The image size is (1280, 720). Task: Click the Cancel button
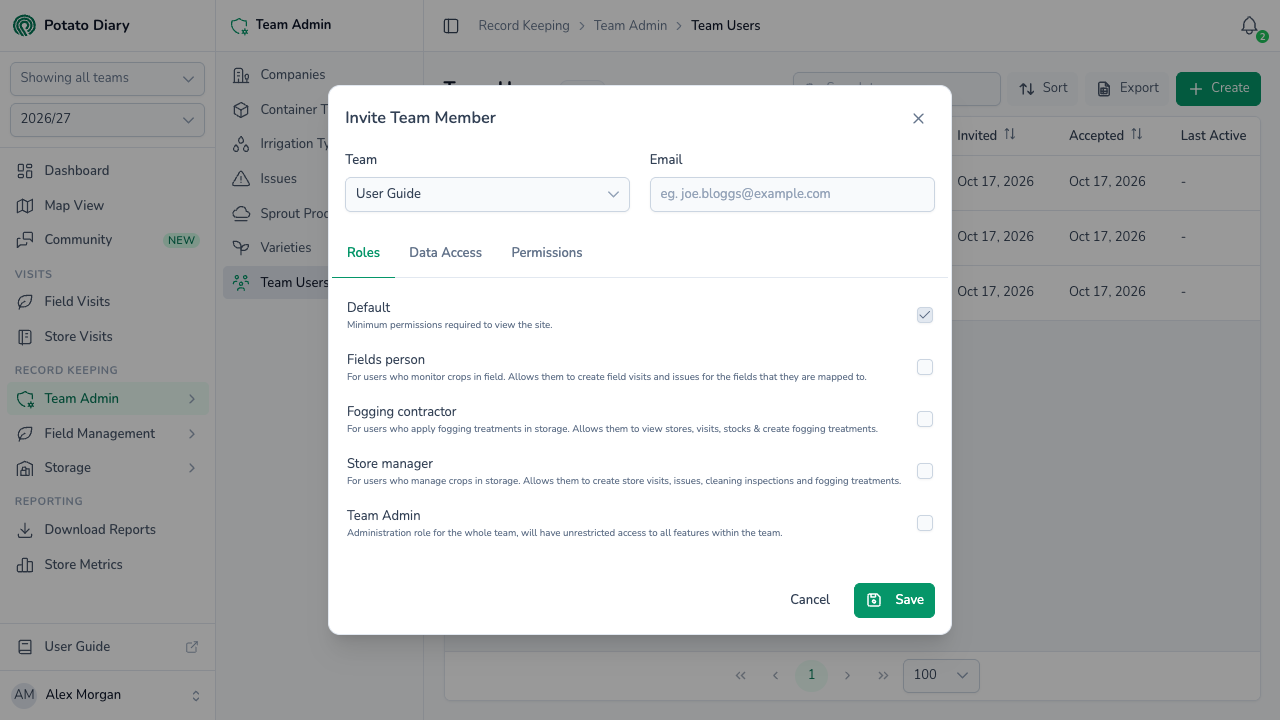point(810,600)
